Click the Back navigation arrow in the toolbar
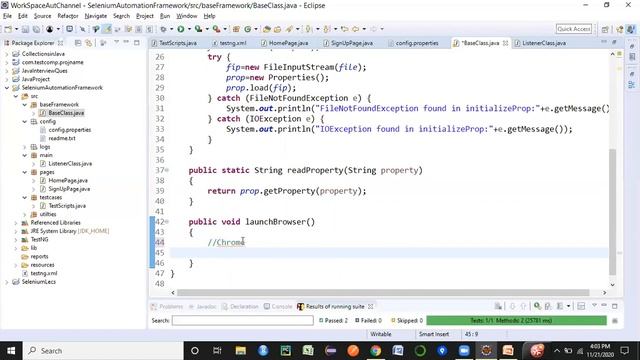The height and width of the screenshot is (360, 640). click(x=356, y=29)
